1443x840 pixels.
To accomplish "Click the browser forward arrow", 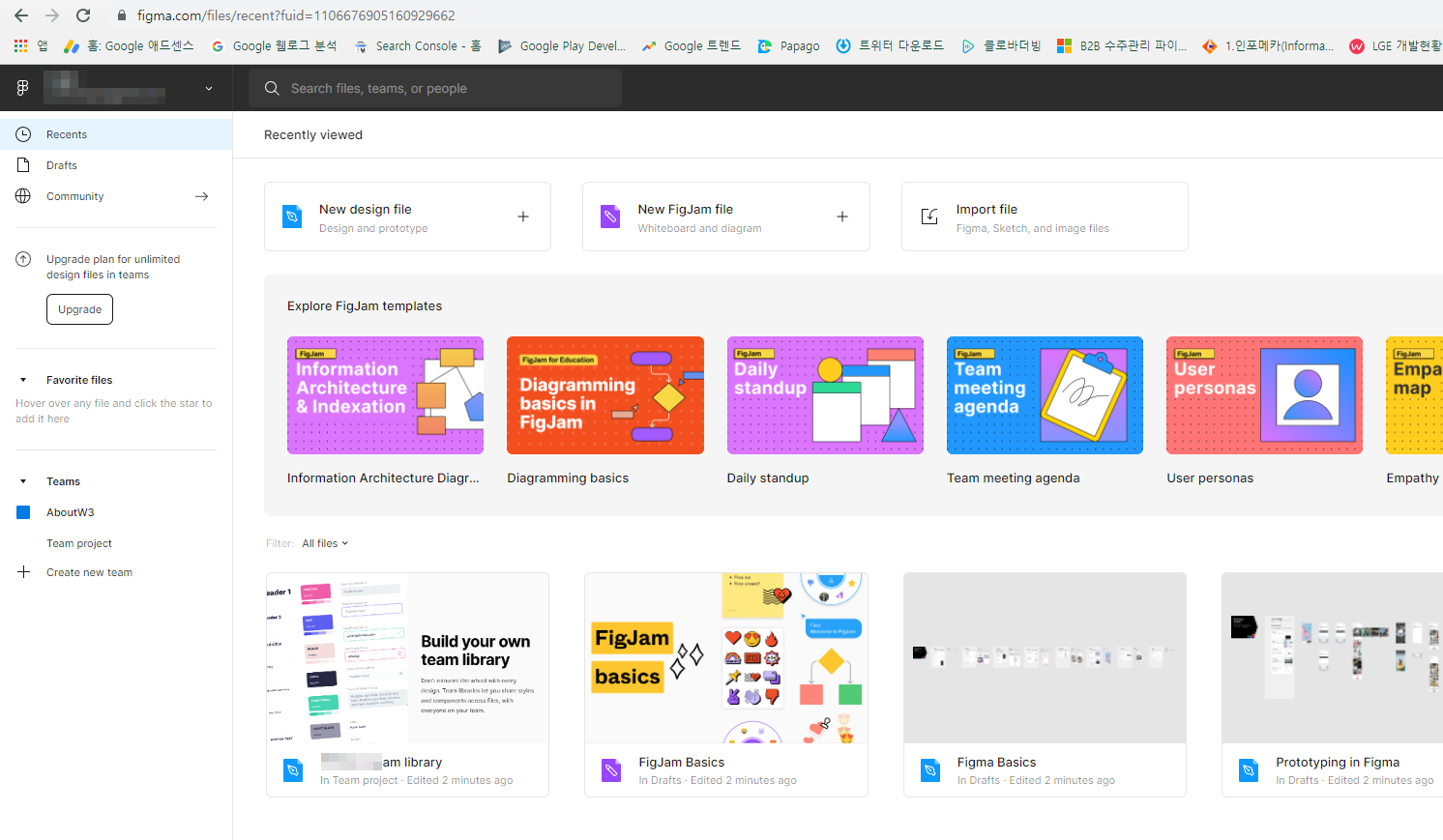I will (x=52, y=15).
